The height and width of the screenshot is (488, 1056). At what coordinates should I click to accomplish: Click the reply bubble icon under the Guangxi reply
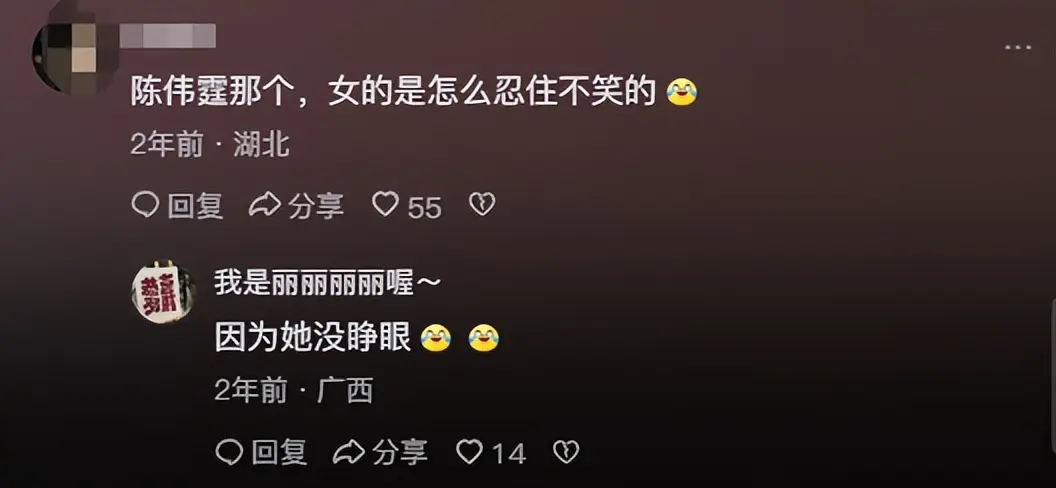pyautogui.click(x=229, y=452)
